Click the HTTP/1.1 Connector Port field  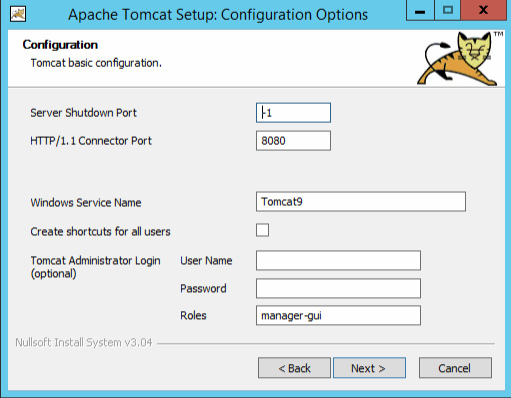click(293, 141)
